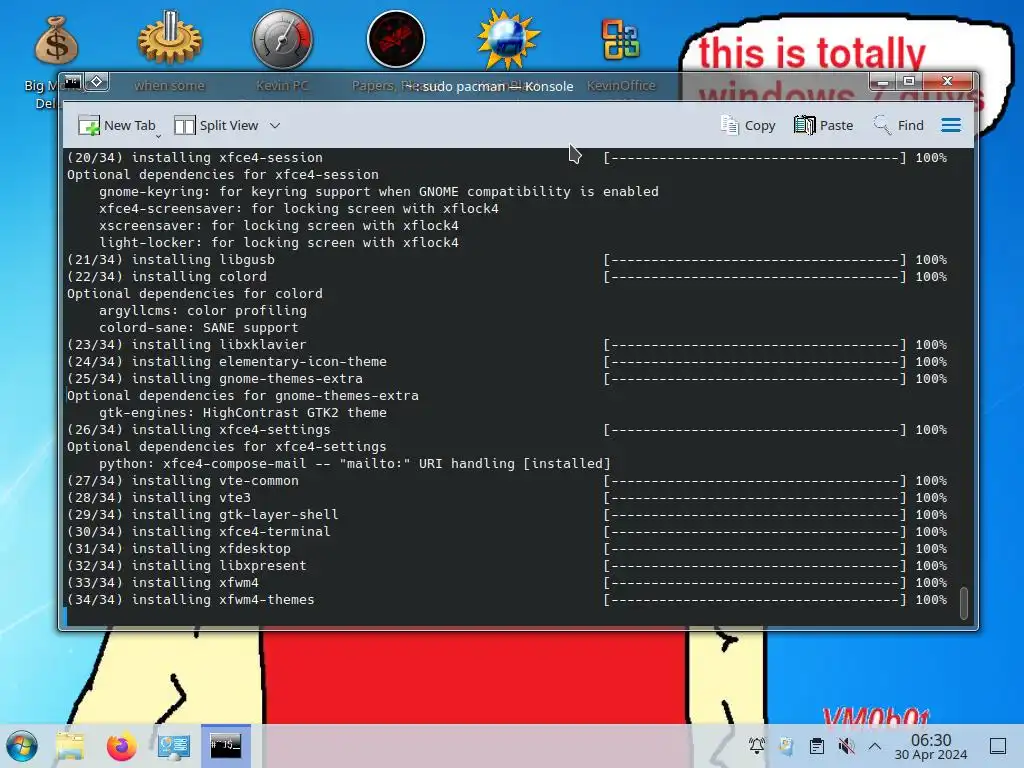The width and height of the screenshot is (1024, 768).
Task: Open the clipboard tray icon
Action: pos(816,746)
